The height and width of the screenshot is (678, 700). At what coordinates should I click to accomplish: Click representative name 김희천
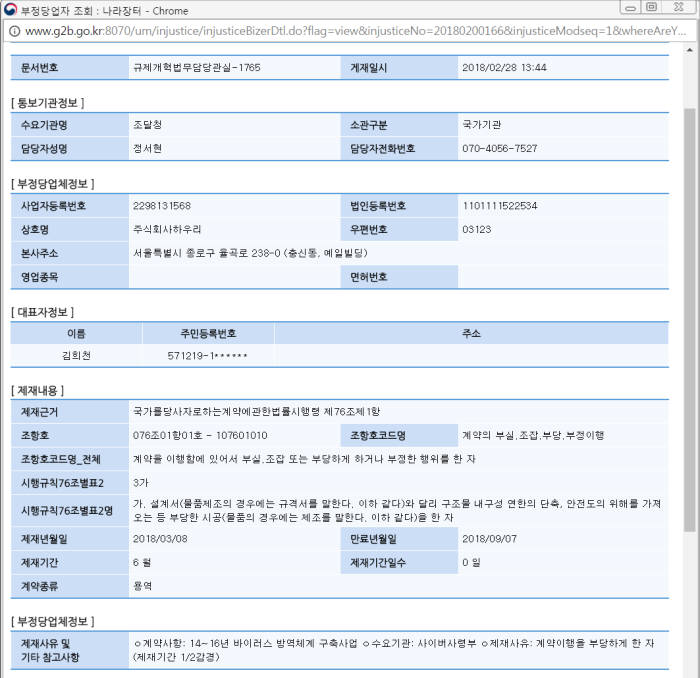click(x=76, y=356)
